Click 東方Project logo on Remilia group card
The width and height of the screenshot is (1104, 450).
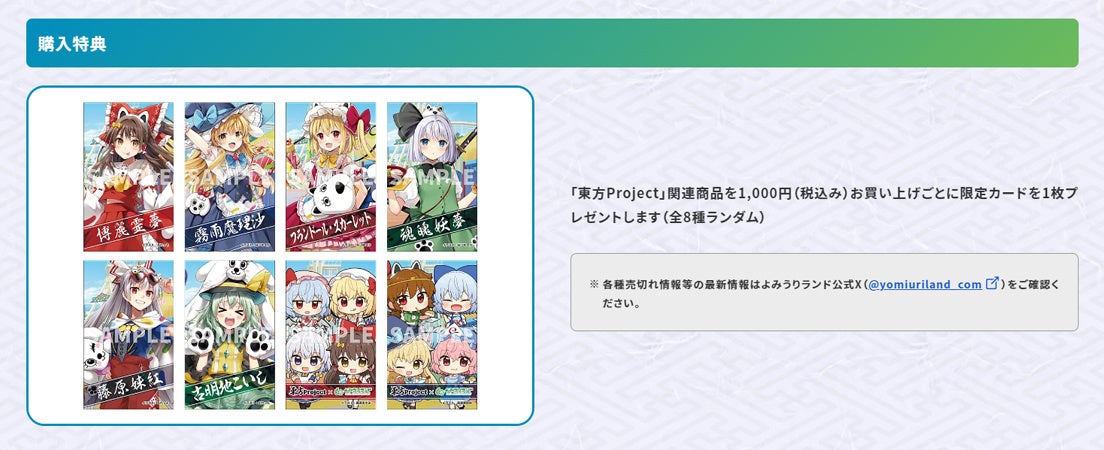(308, 392)
